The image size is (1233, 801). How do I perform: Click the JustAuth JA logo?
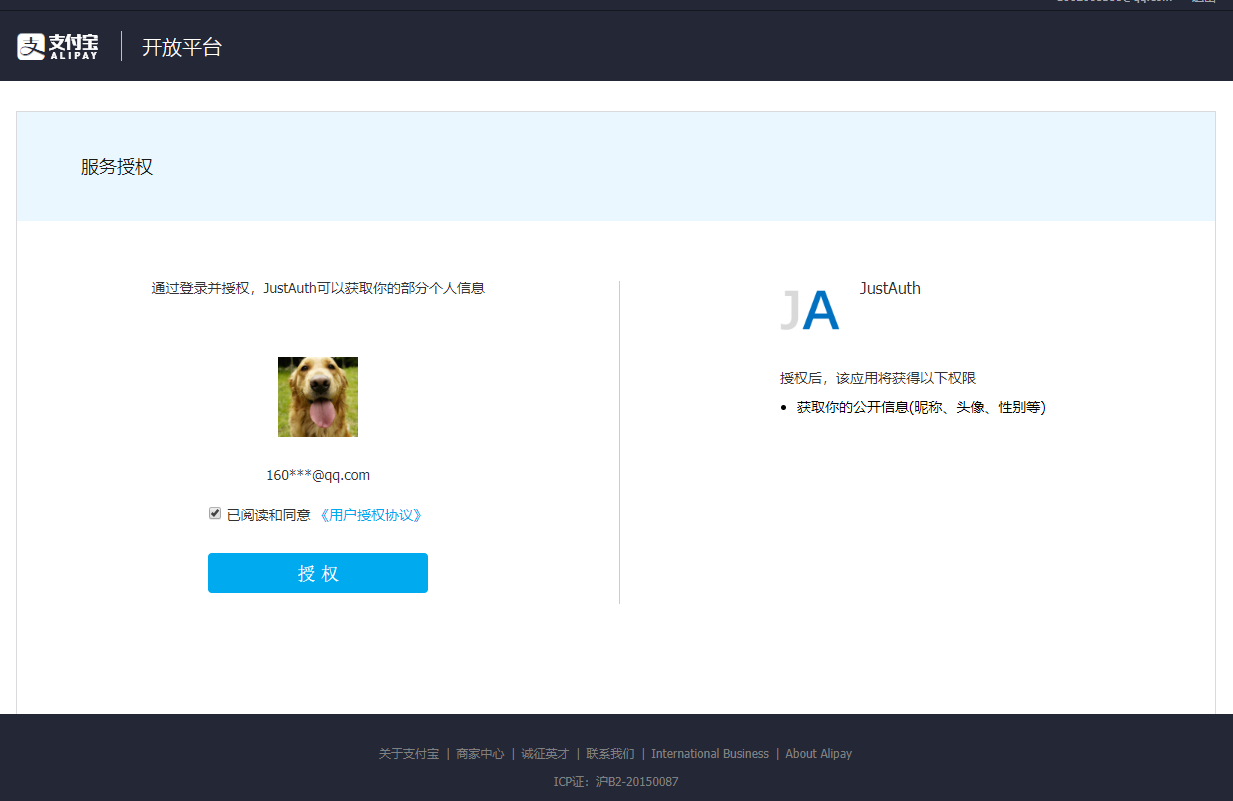[x=809, y=310]
